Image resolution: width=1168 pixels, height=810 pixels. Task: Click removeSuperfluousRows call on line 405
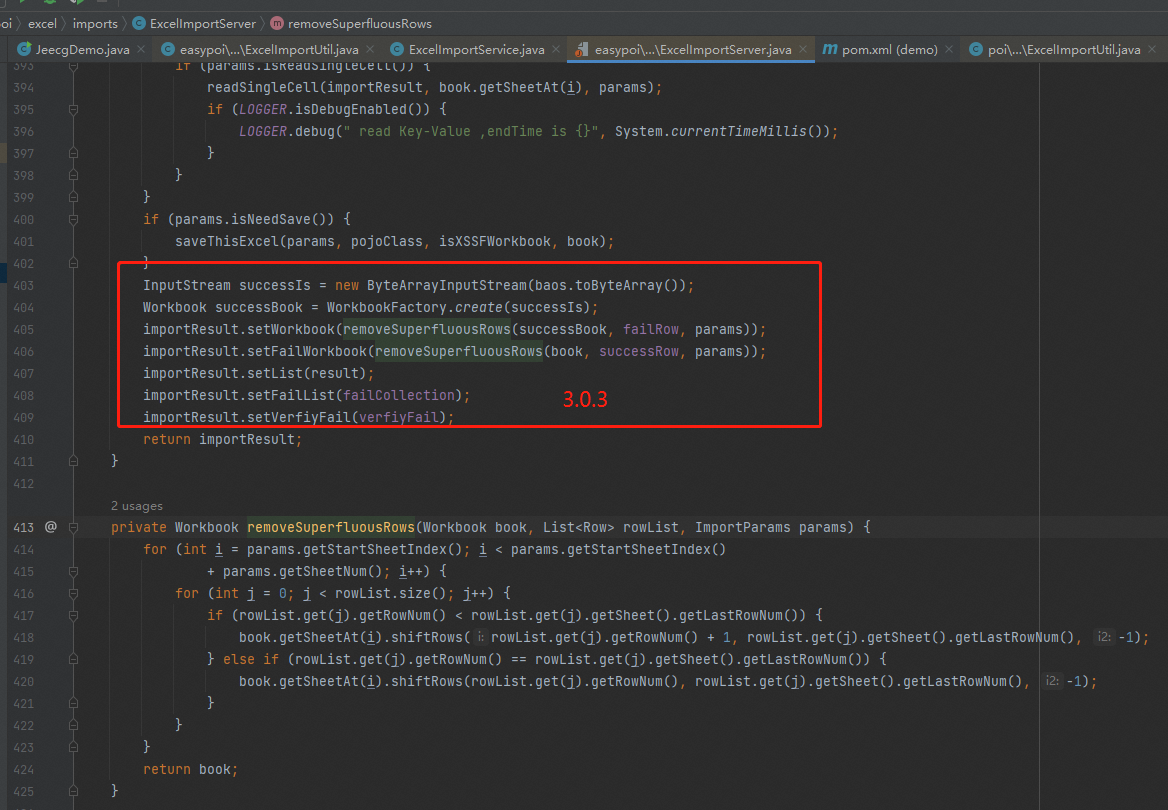(427, 329)
